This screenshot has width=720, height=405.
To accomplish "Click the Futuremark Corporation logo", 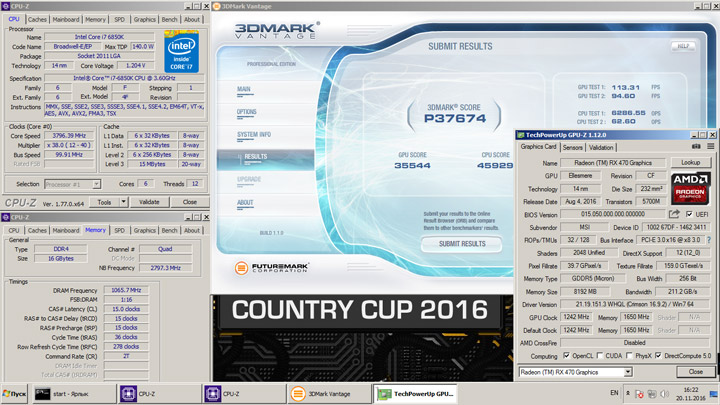I will [270, 268].
